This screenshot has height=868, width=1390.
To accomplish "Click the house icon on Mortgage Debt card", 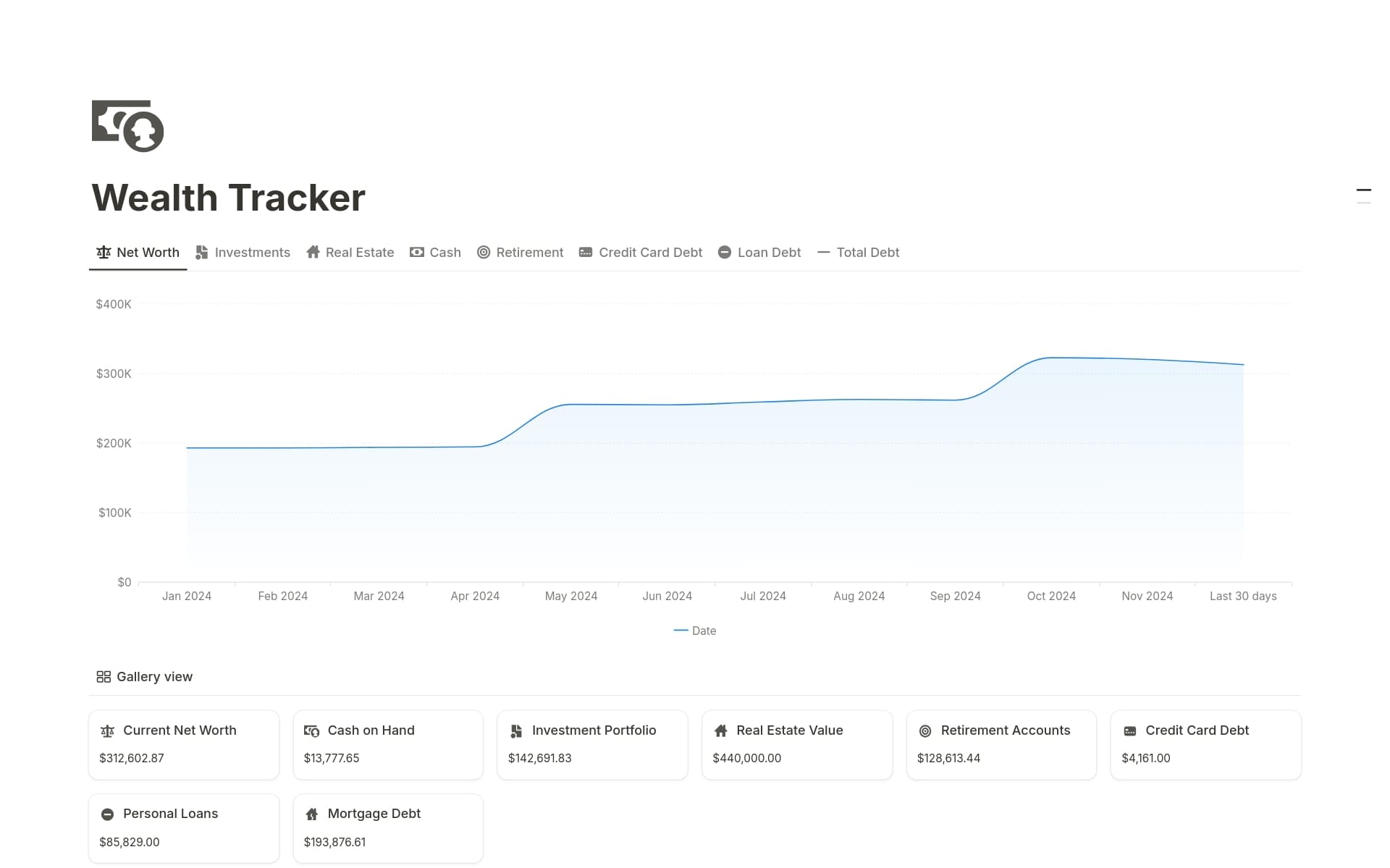I will point(312,814).
